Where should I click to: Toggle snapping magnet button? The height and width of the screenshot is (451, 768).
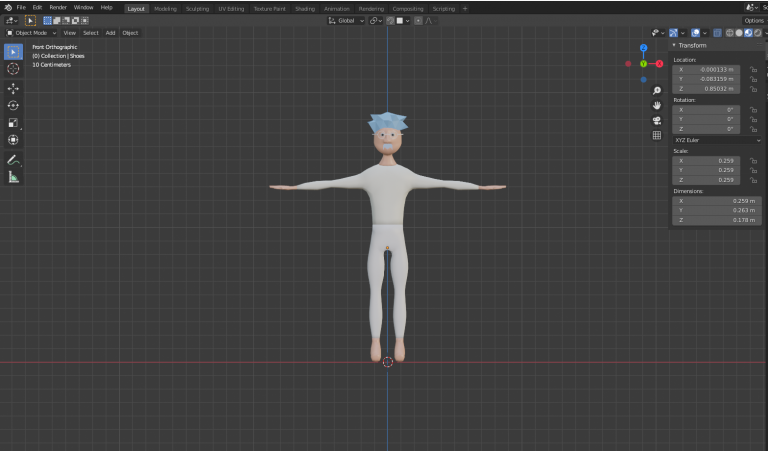coord(390,21)
